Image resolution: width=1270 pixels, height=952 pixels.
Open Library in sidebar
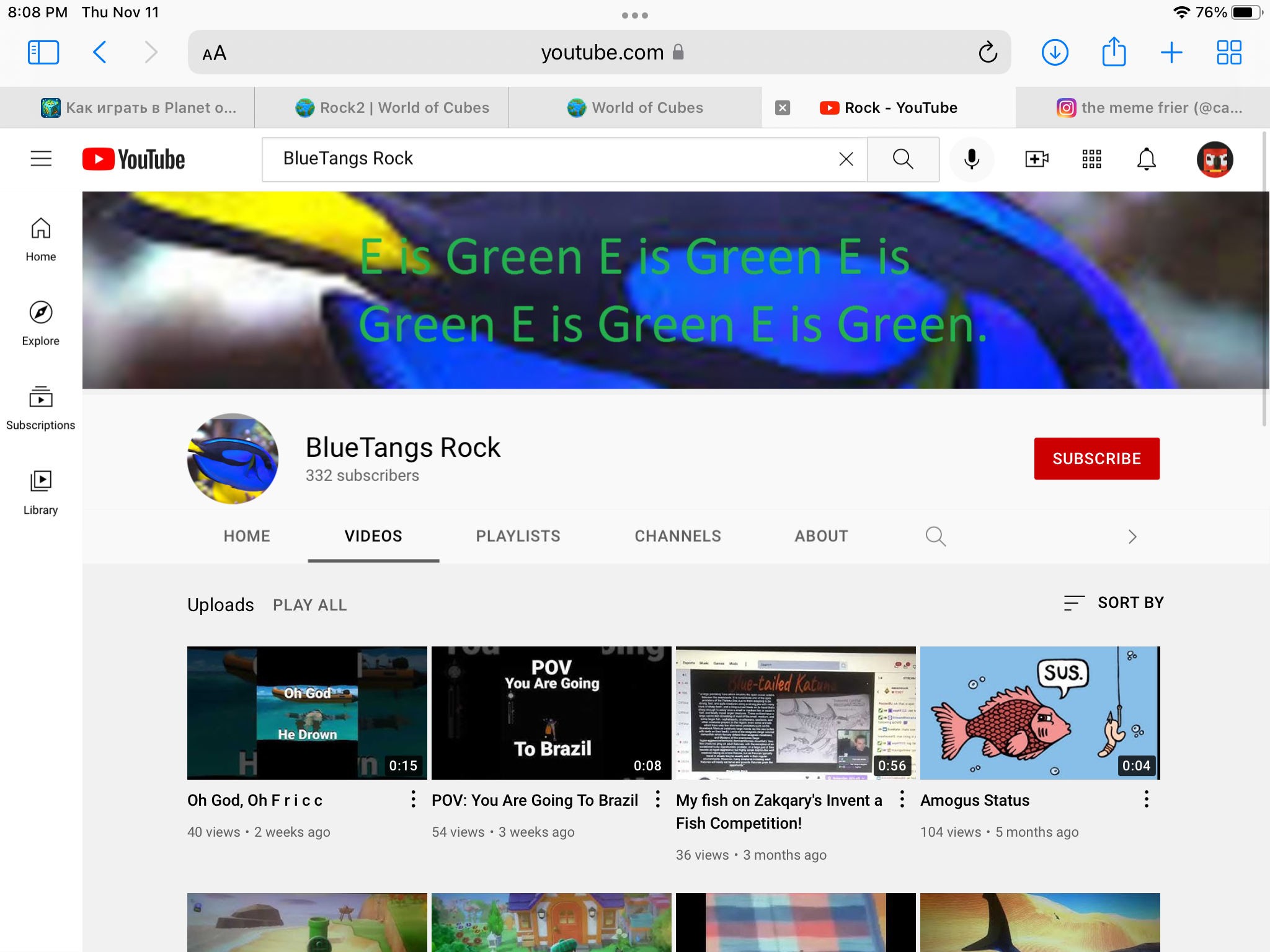pyautogui.click(x=41, y=493)
